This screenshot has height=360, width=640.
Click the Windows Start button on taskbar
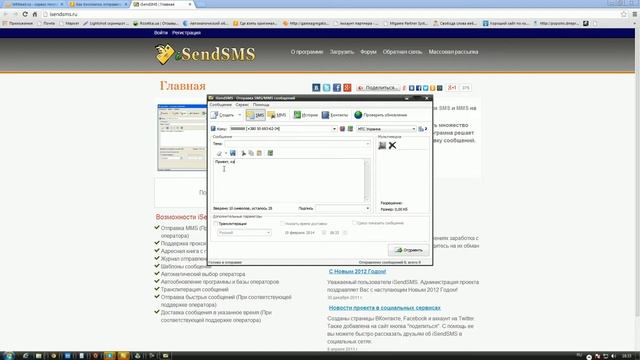tap(8, 356)
